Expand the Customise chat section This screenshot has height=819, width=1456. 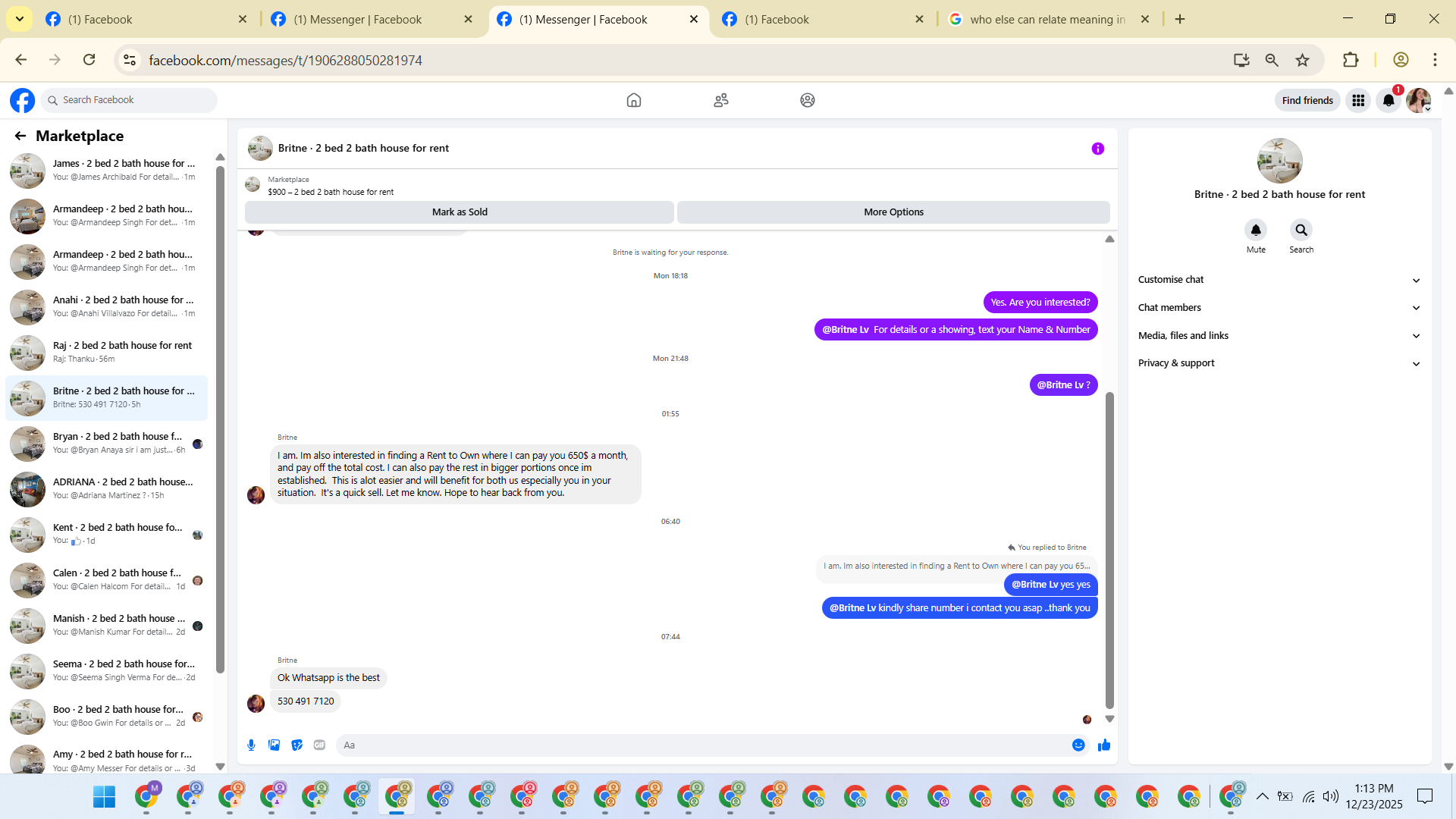pos(1279,280)
